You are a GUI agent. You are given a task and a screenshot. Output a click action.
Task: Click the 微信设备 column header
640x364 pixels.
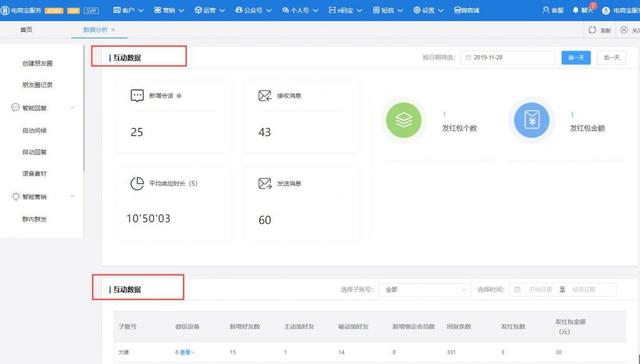click(187, 326)
